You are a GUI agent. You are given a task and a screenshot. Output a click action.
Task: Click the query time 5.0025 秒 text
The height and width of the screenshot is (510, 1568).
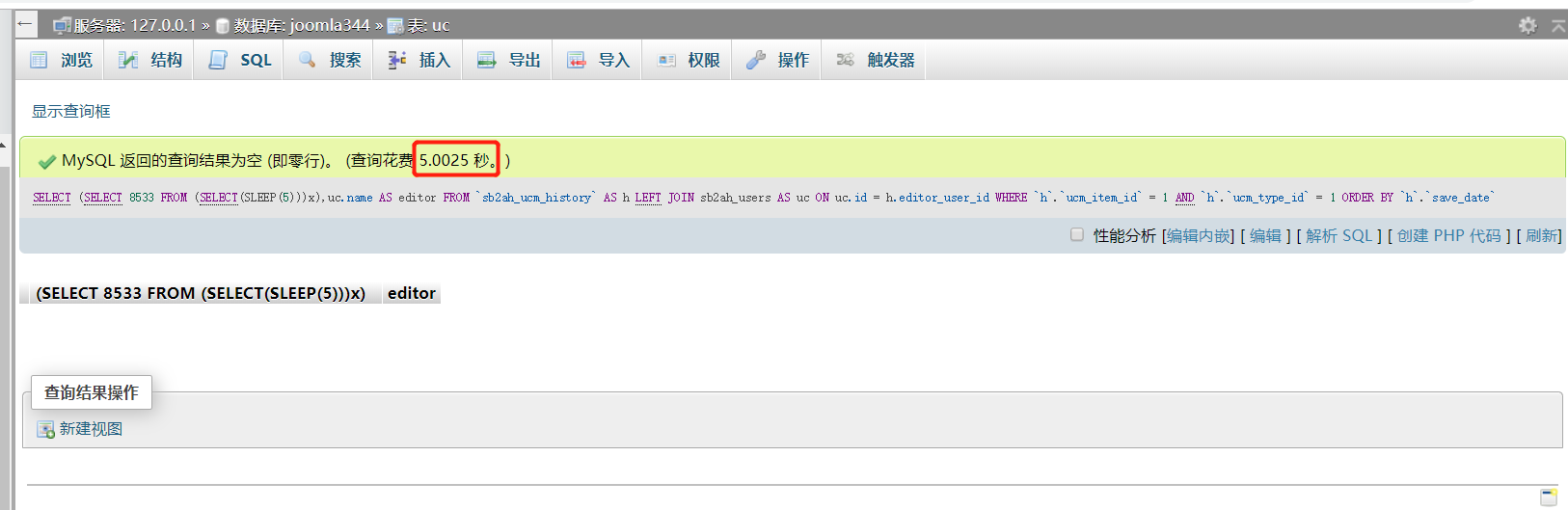pos(456,160)
